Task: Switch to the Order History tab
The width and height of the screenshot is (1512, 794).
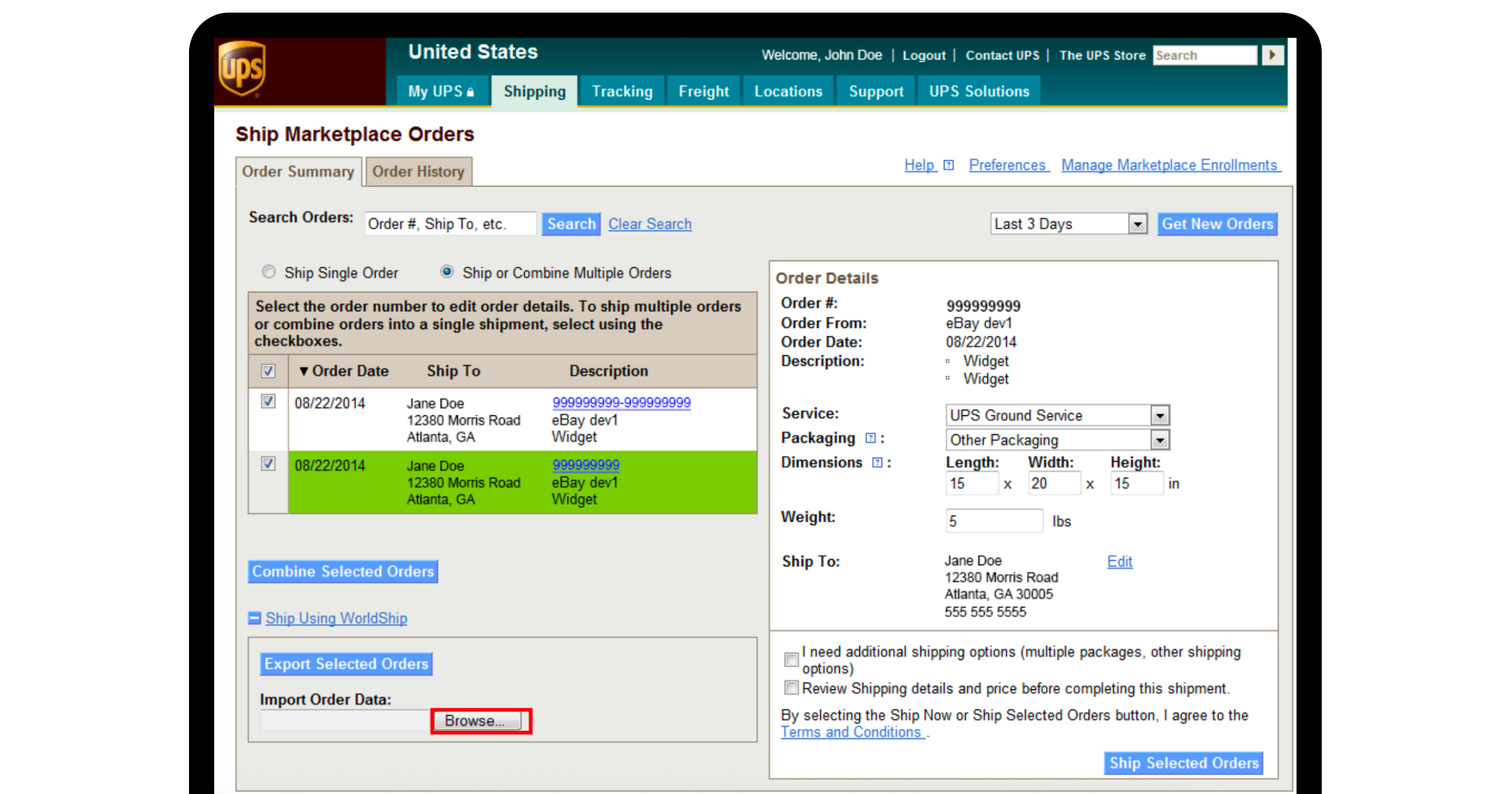Action: (x=418, y=171)
